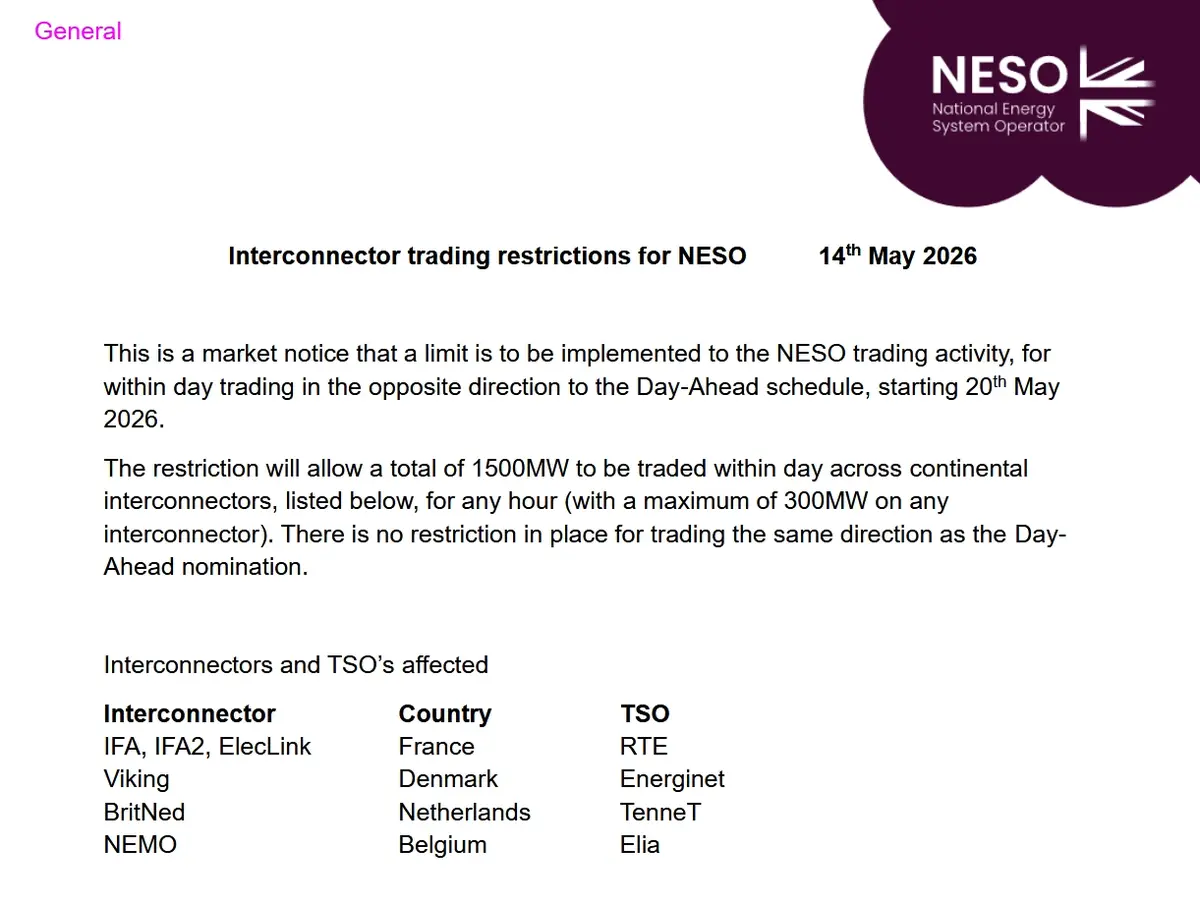The height and width of the screenshot is (904, 1200).
Task: Click the National Energy System Operator tagline
Action: coord(998,118)
